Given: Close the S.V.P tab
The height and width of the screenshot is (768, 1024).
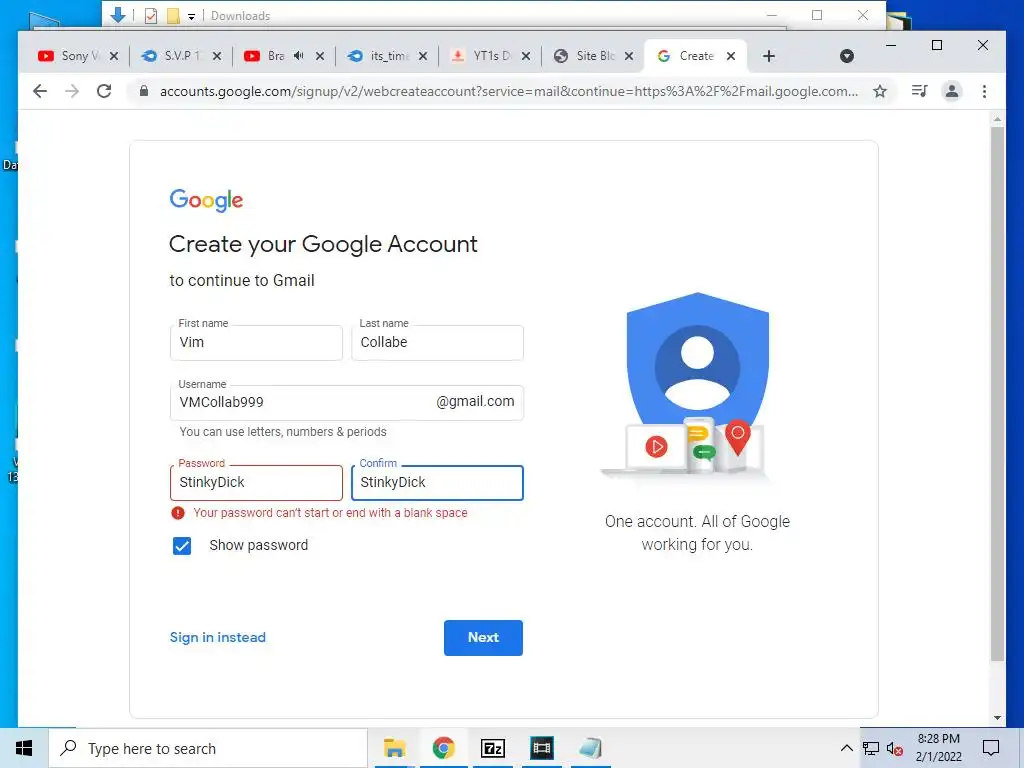Looking at the screenshot, I should 217,56.
